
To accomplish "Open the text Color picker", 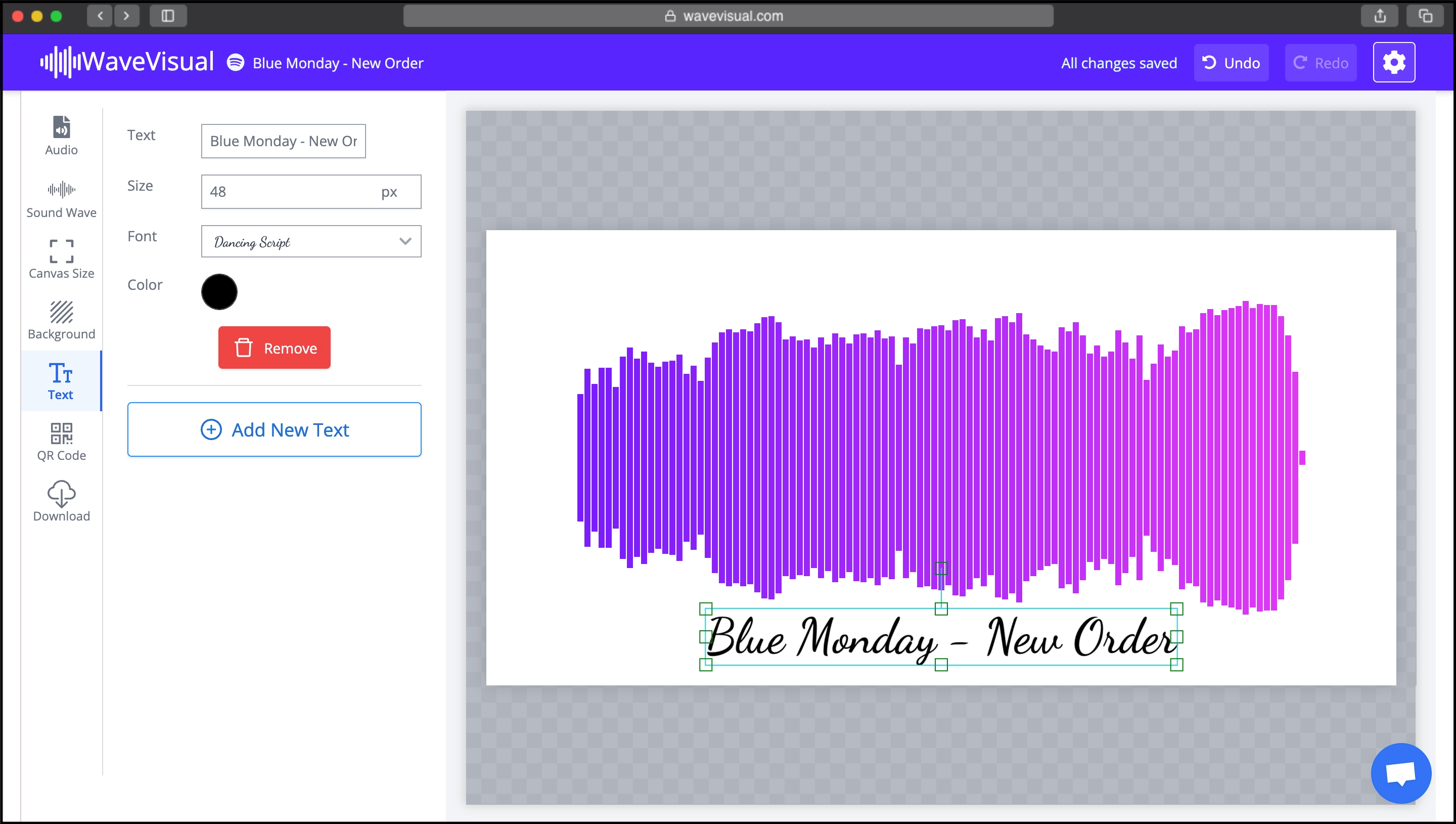I will tap(219, 291).
